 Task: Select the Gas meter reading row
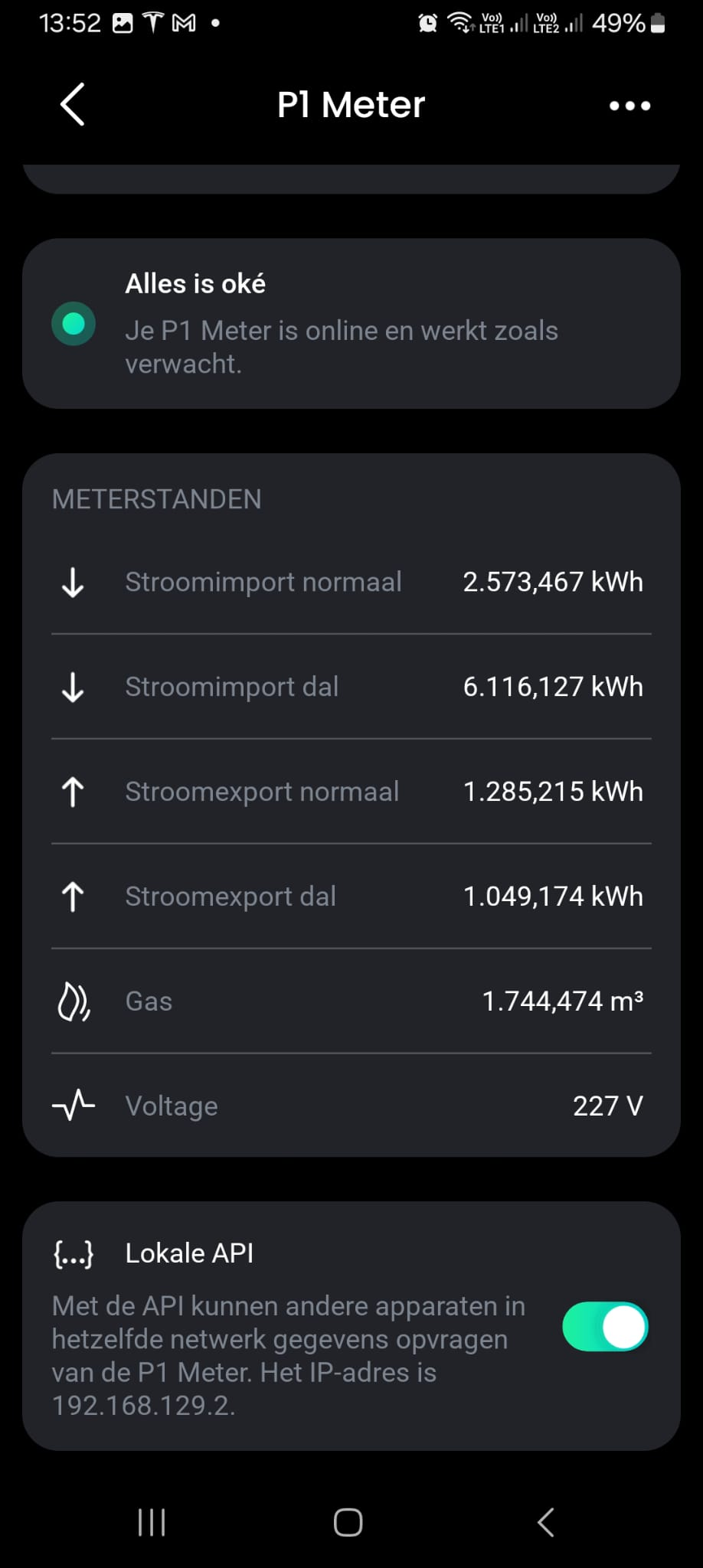pyautogui.click(x=351, y=1001)
